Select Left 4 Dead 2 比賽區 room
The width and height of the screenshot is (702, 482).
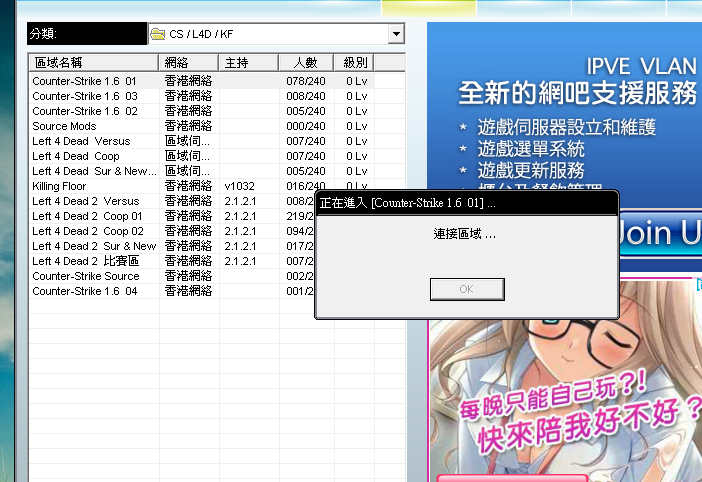pyautogui.click(x=172, y=261)
